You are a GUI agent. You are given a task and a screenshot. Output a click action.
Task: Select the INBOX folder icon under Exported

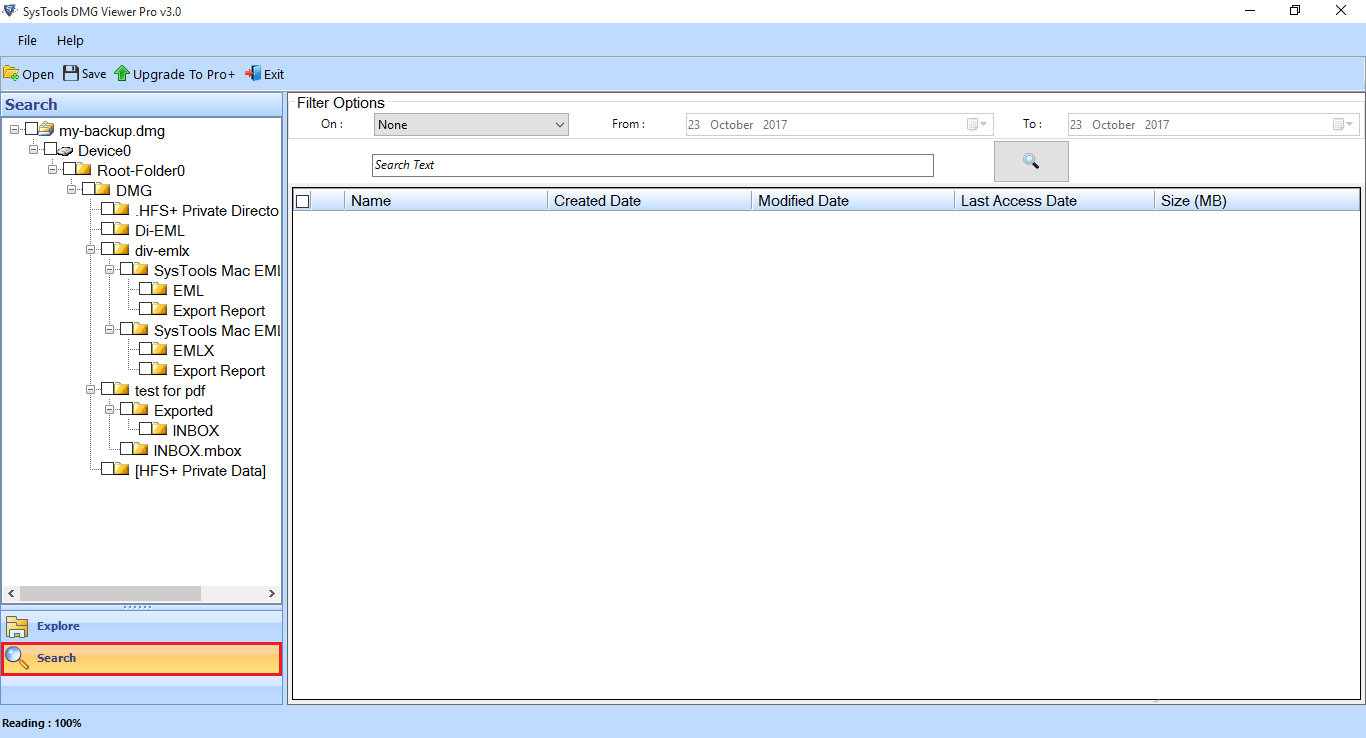coord(160,430)
